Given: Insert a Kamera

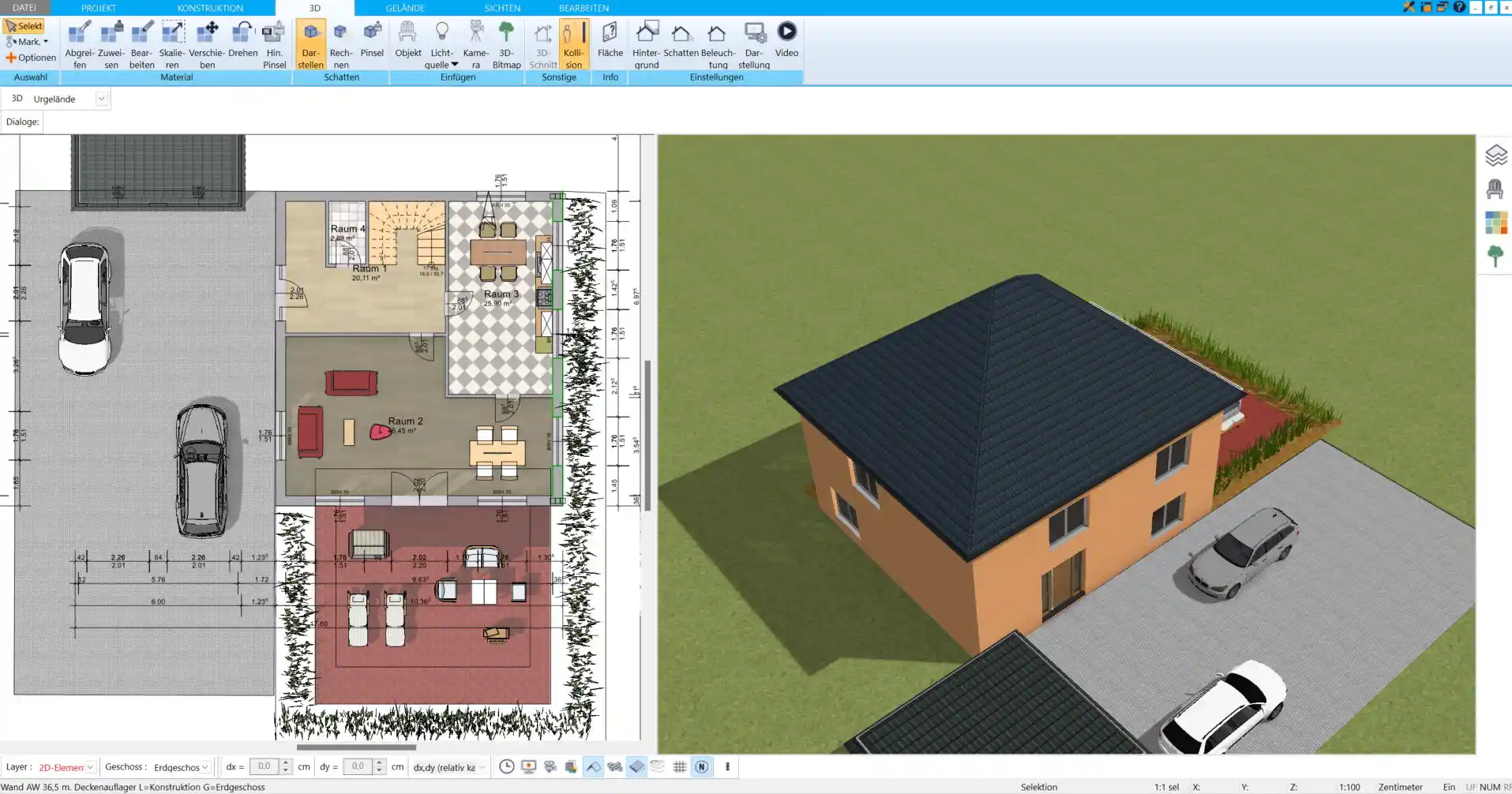Looking at the screenshot, I should point(476,45).
